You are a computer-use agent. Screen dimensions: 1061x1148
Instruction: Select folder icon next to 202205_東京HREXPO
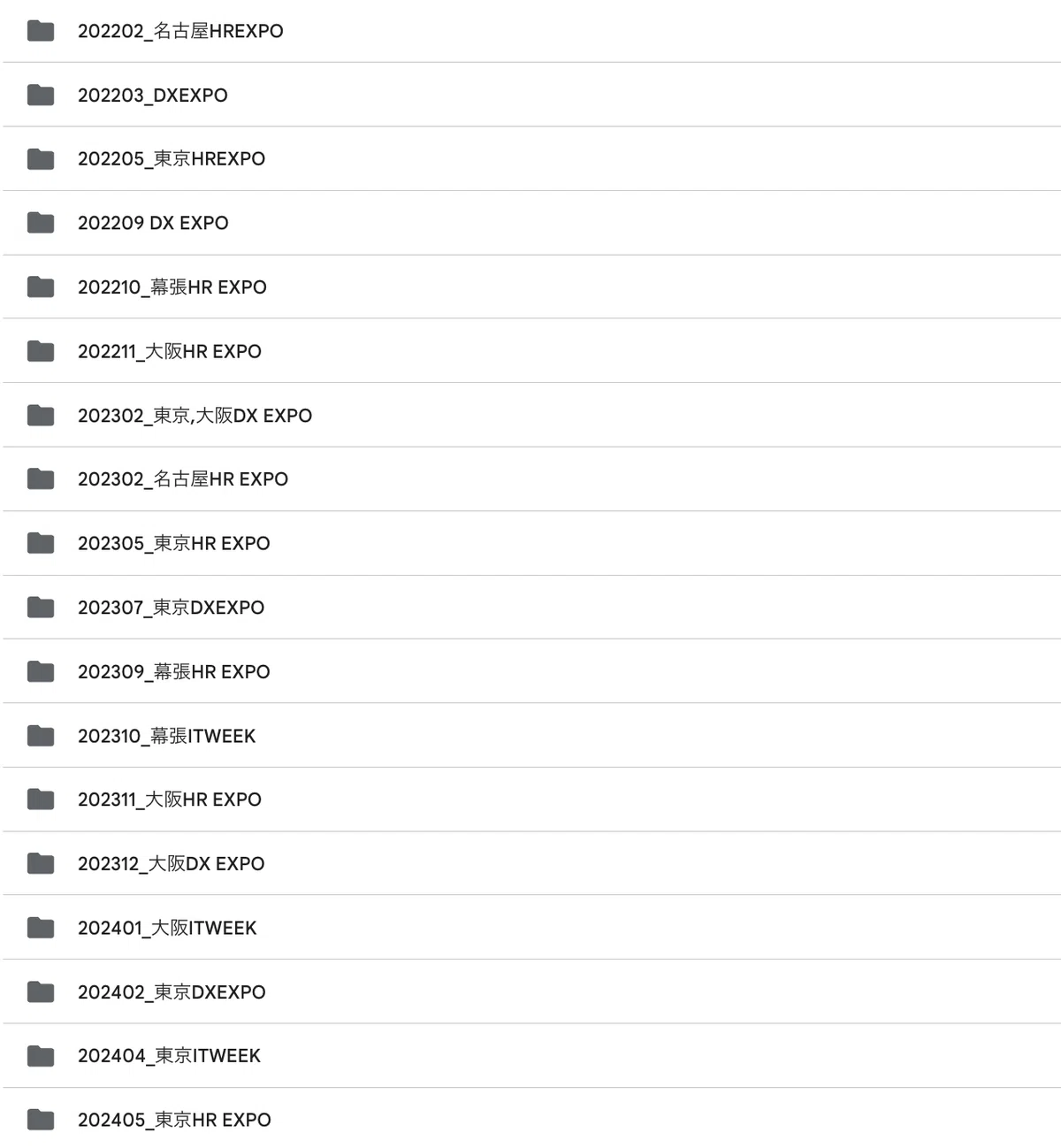coord(41,159)
